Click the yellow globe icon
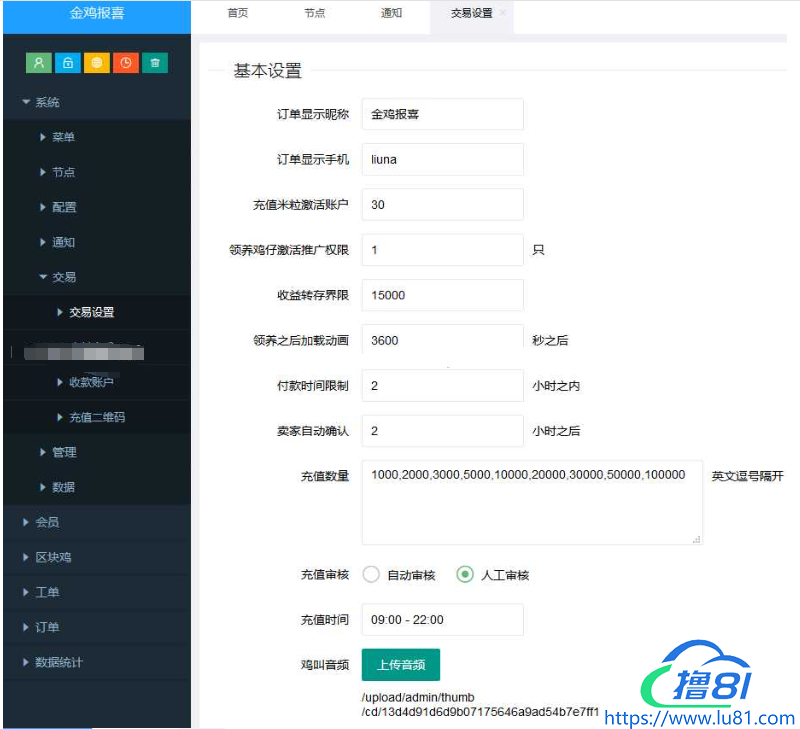Image resolution: width=800 pixels, height=729 pixels. [97, 62]
